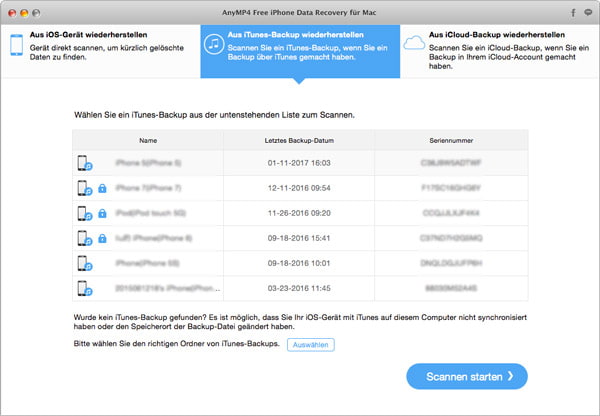Click blurred device name in 03-23-2016 row

click(168, 288)
